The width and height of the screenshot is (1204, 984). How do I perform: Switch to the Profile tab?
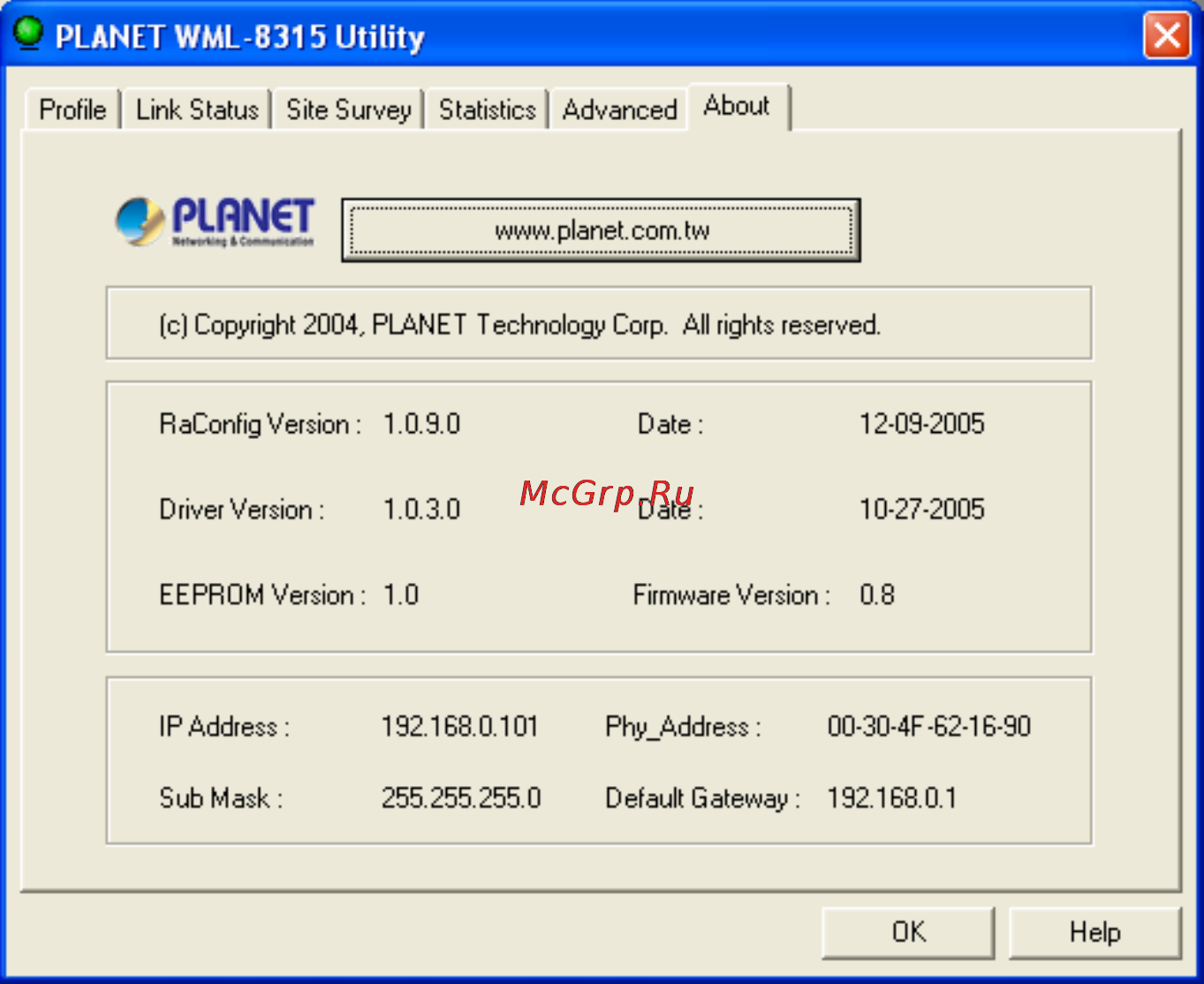[72, 110]
